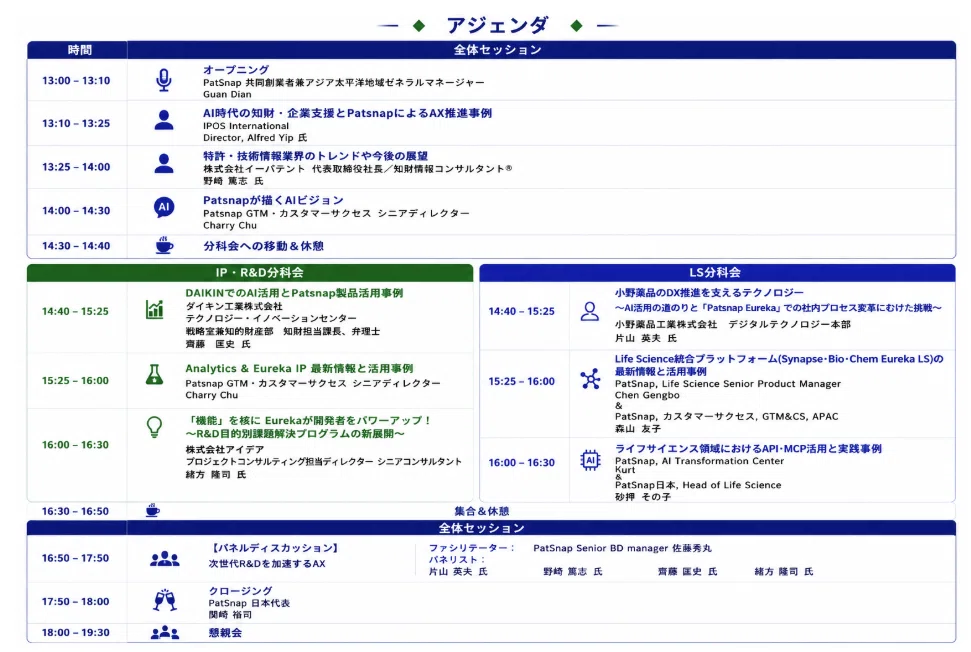Click the microphone icon for オープニング

(163, 80)
